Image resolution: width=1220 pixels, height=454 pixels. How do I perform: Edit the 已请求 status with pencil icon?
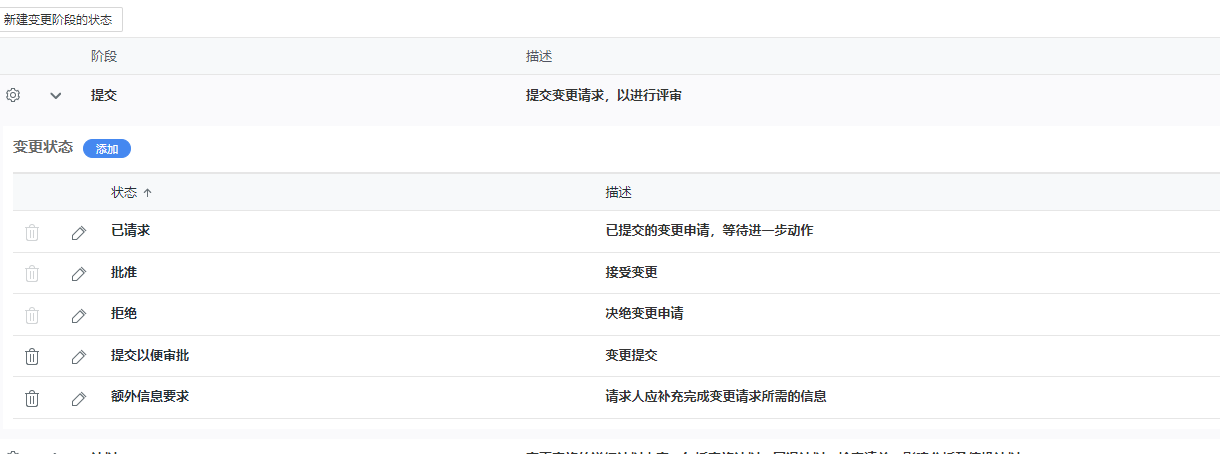click(79, 232)
